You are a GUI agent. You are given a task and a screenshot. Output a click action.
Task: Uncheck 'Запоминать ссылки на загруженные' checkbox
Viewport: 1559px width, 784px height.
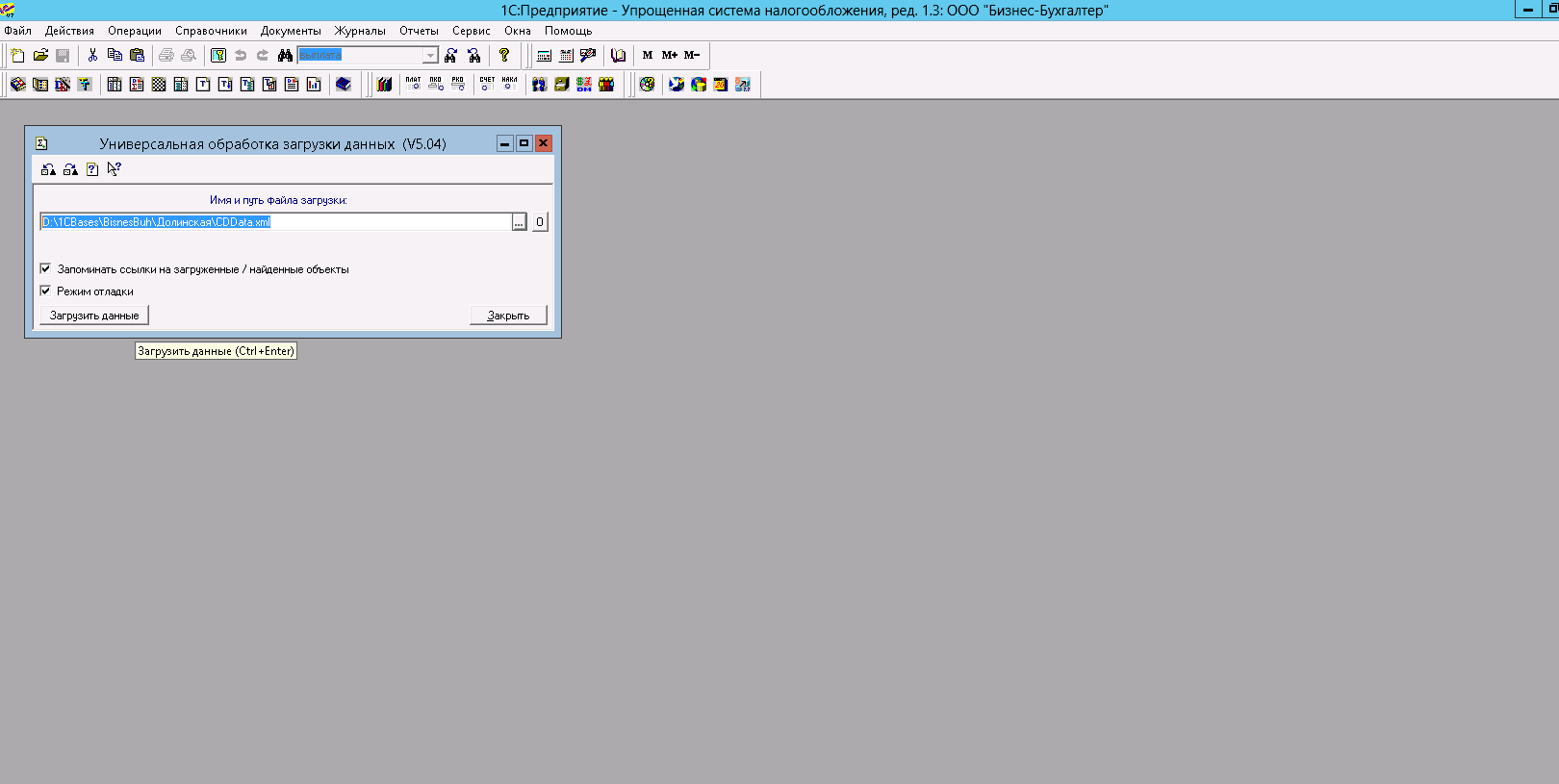coord(45,269)
